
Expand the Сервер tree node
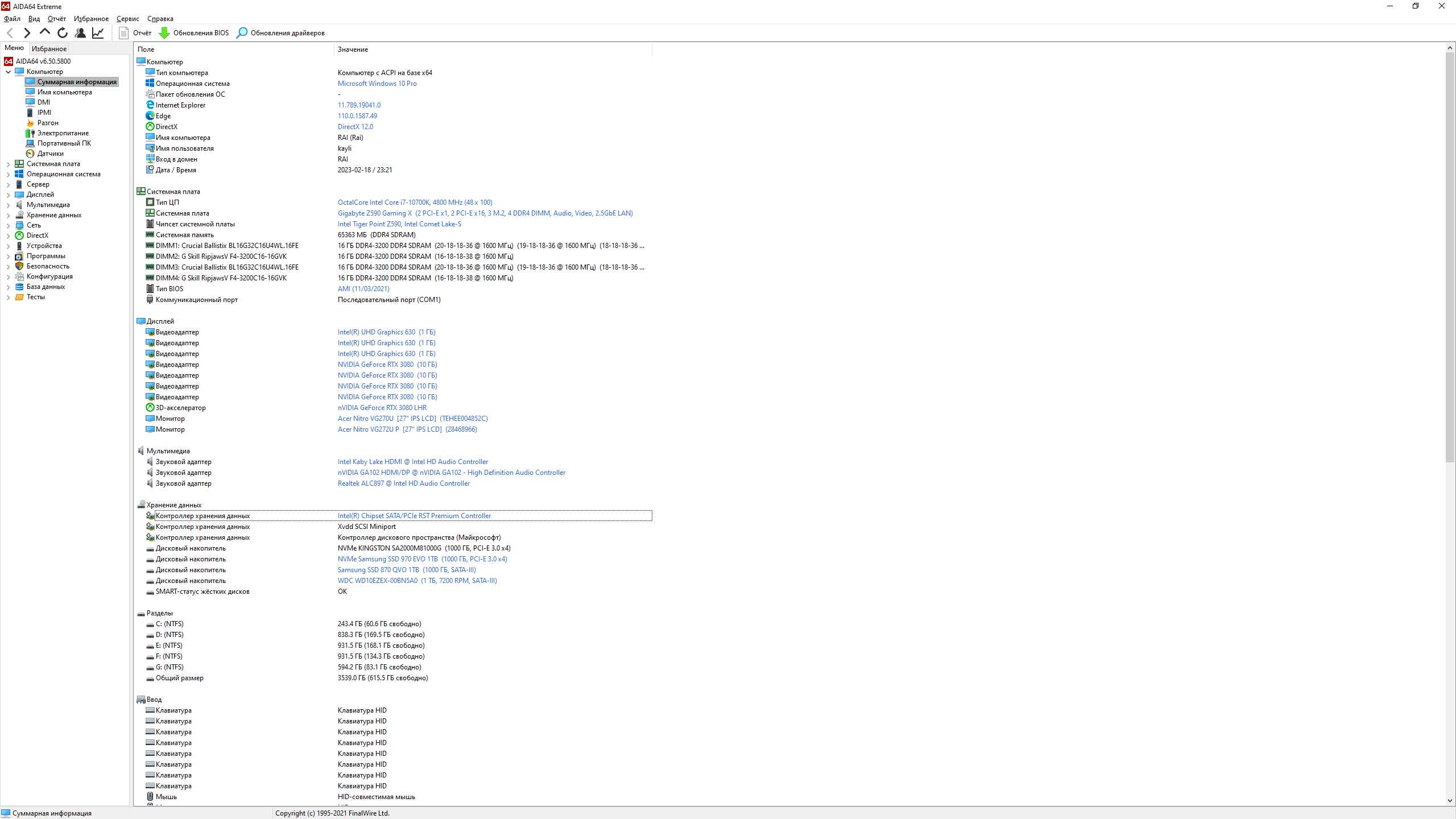coord(9,184)
